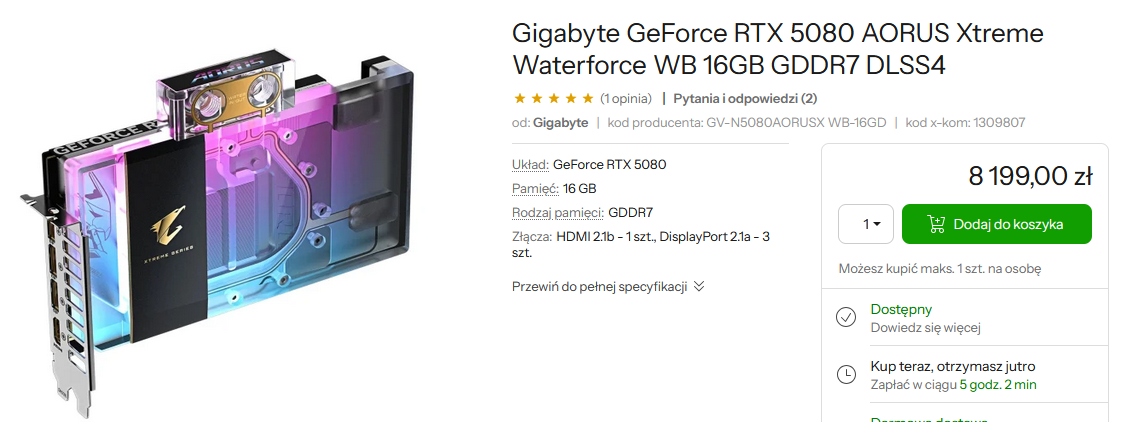
Task: Click the Gigabyte GeForce RTX 5080 product title
Action: pyautogui.click(x=778, y=50)
